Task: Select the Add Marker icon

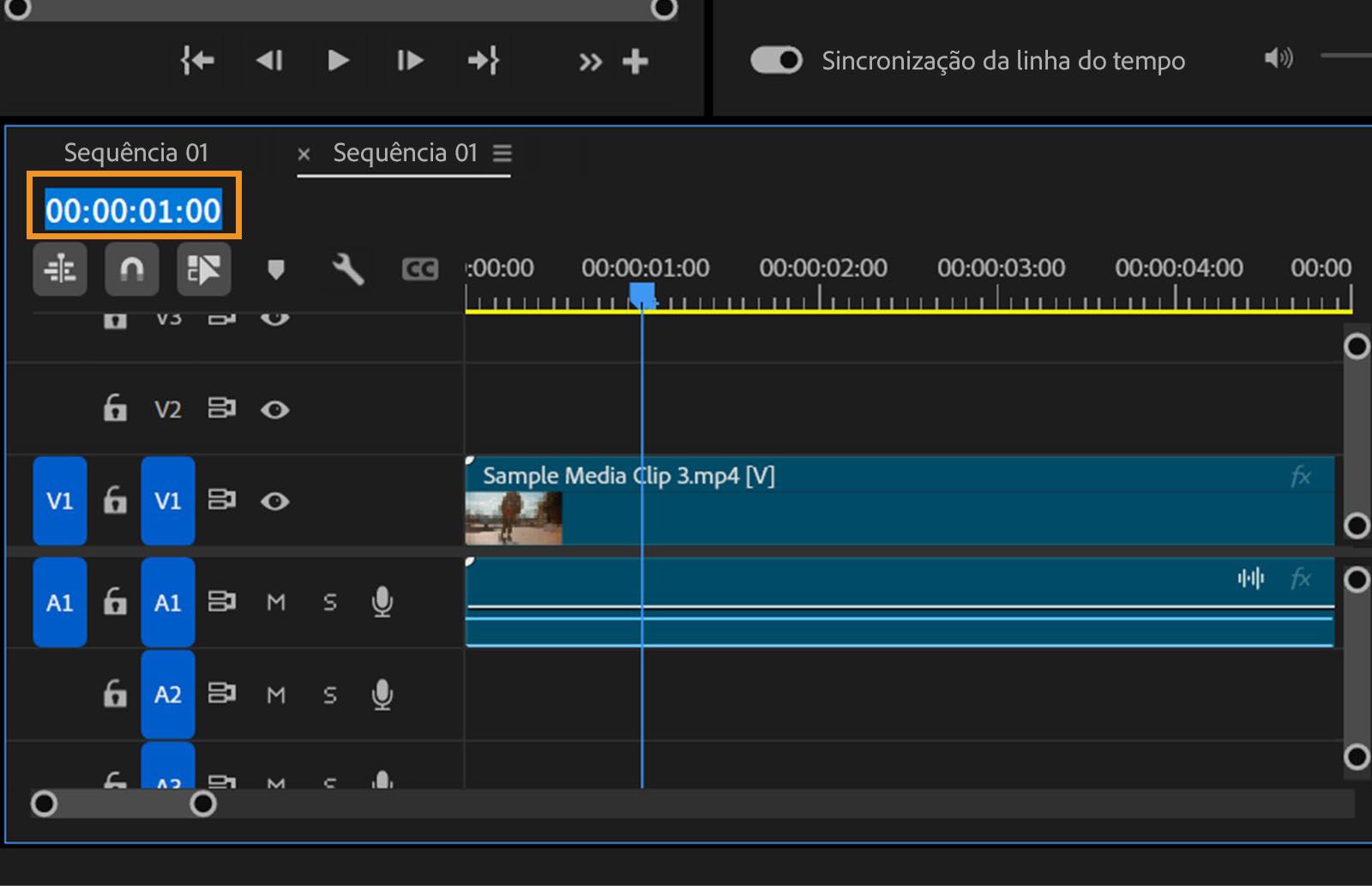Action: click(x=276, y=269)
